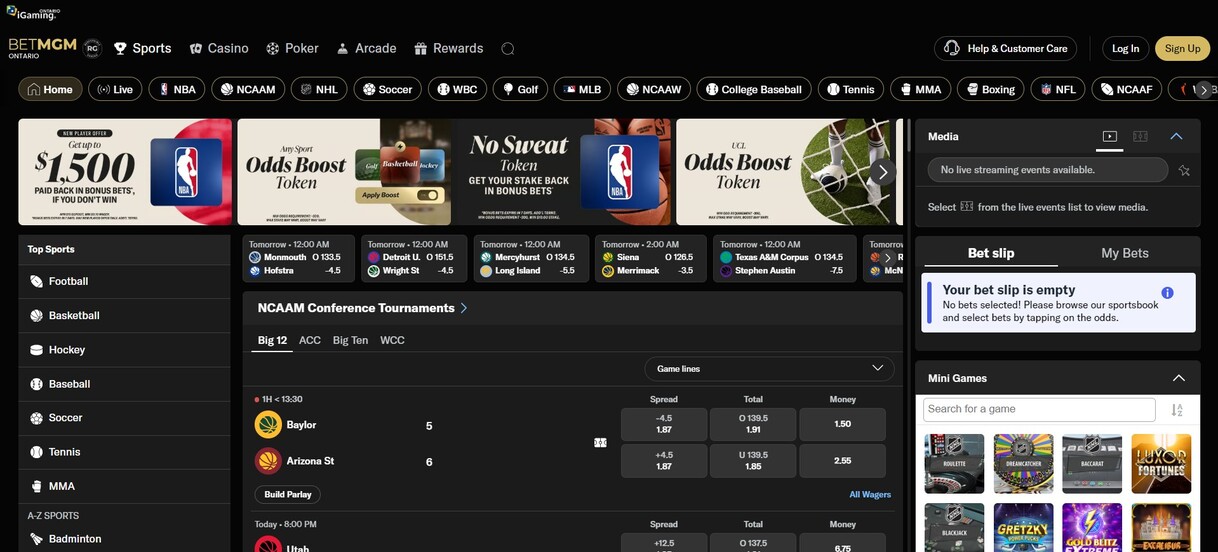This screenshot has width=1218, height=552.
Task: Open the Baccarat mini game
Action: pyautogui.click(x=1092, y=463)
